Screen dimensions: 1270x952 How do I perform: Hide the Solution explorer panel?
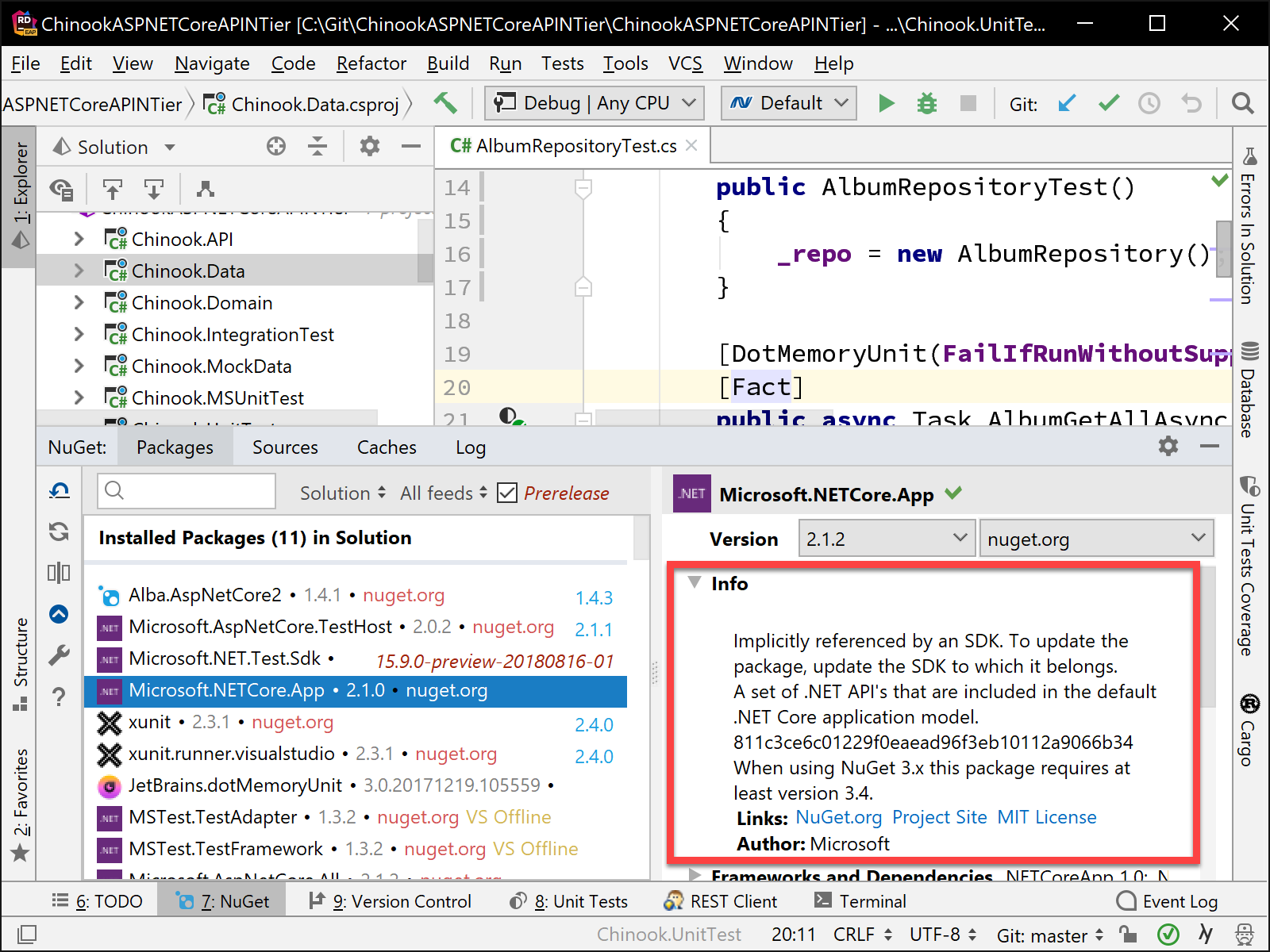(x=411, y=146)
